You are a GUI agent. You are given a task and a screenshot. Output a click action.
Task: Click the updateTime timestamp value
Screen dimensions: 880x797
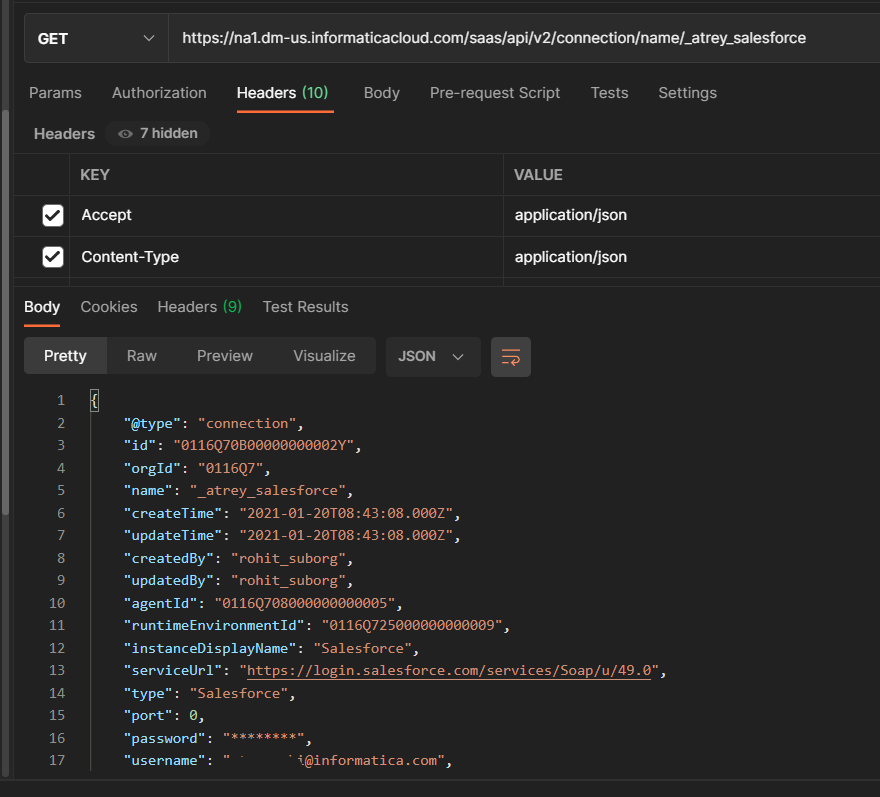coord(346,535)
